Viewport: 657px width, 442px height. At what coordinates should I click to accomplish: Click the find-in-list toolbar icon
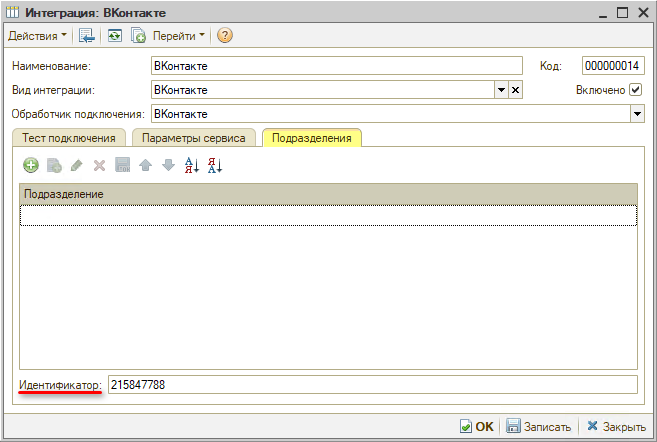[87, 36]
